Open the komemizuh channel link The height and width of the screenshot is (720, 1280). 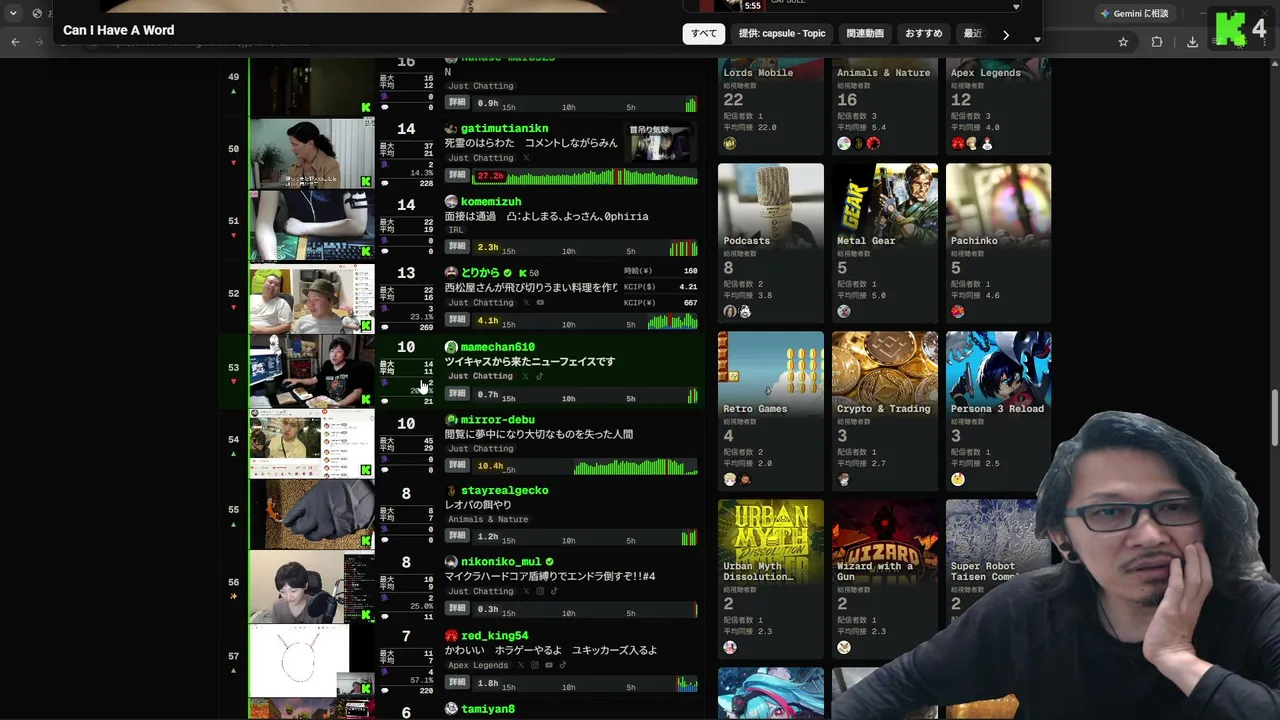[x=491, y=202]
